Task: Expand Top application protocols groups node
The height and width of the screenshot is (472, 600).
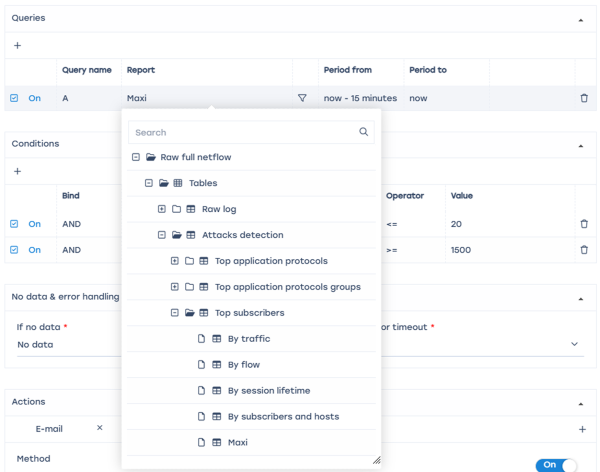Action: pyautogui.click(x=175, y=287)
